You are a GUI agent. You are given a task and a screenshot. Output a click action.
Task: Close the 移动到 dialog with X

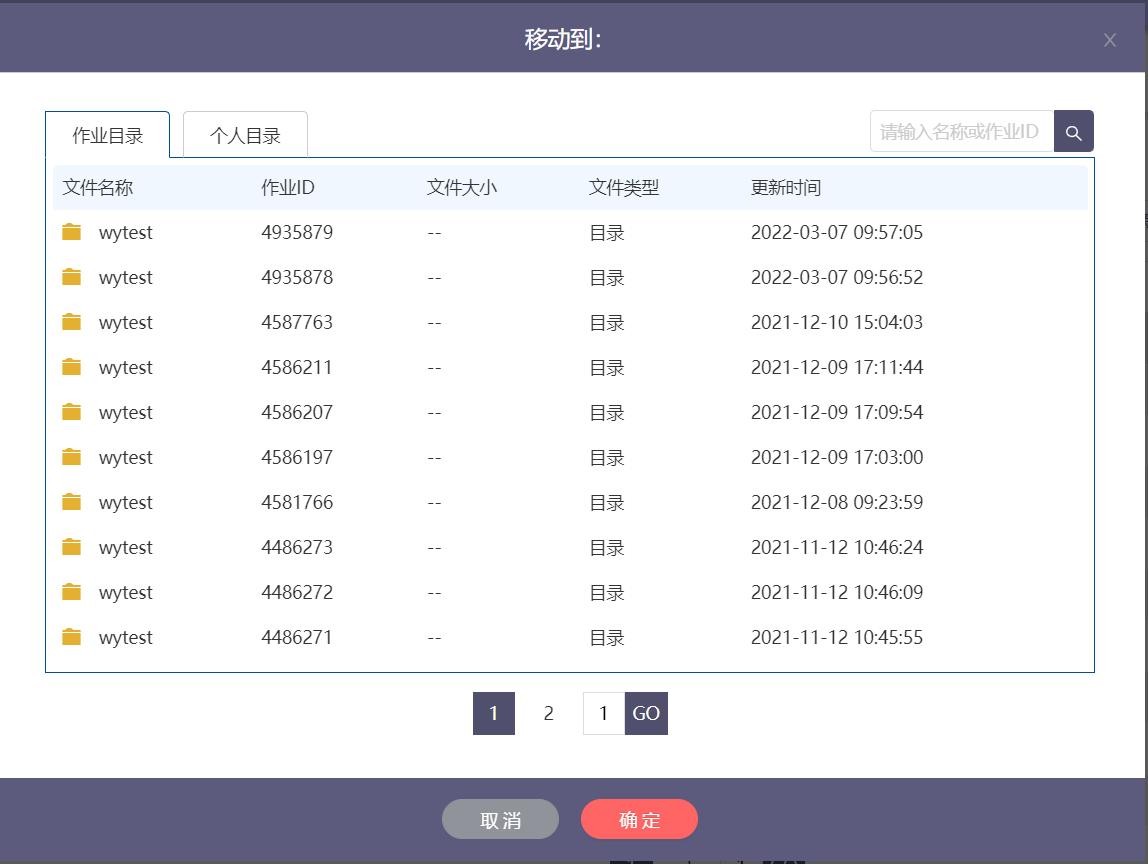(1109, 40)
